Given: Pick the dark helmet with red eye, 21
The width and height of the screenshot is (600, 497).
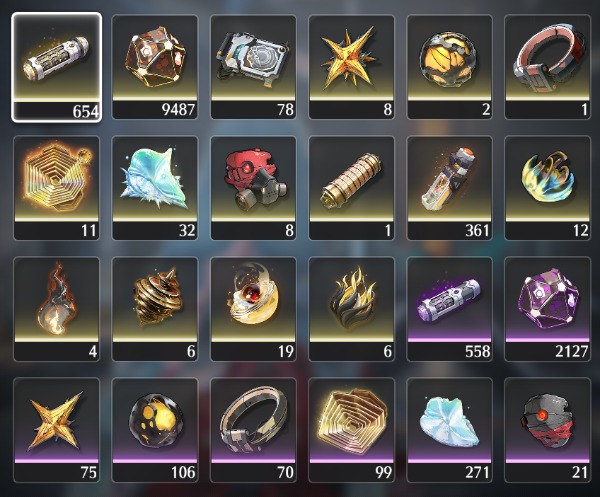Looking at the screenshot, I should click(548, 430).
